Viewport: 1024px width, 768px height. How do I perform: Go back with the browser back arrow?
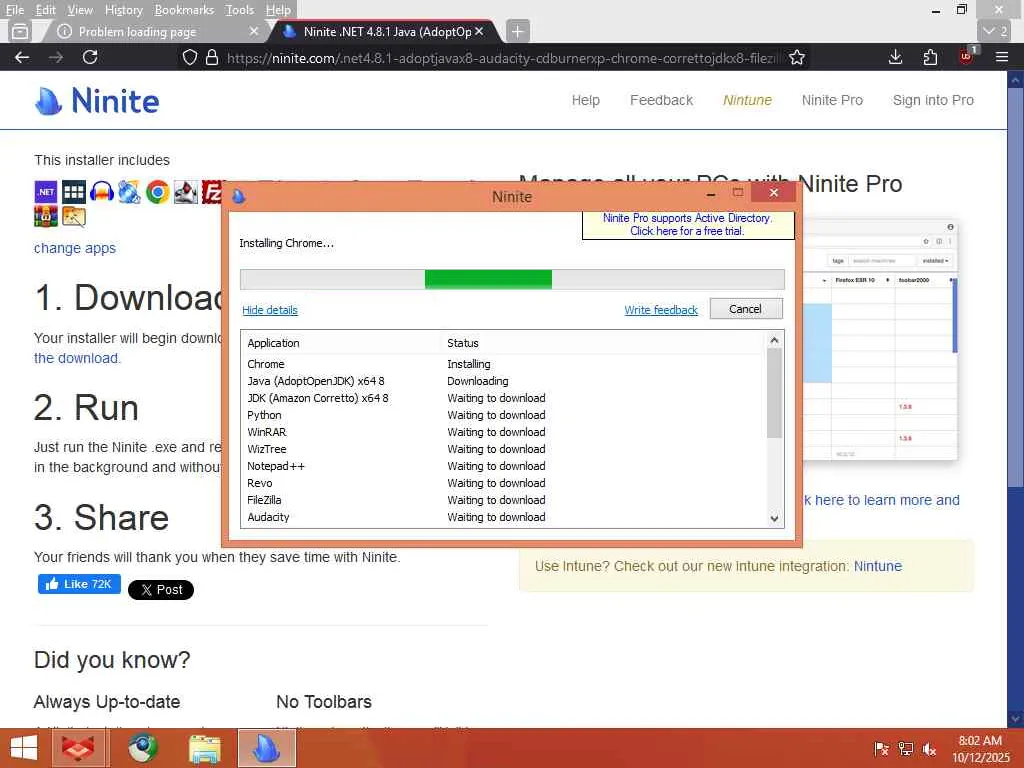[22, 57]
